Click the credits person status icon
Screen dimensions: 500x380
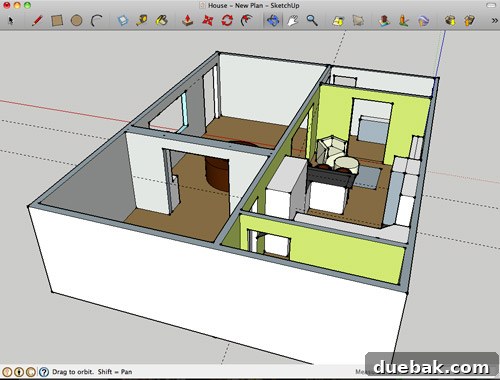point(19,372)
